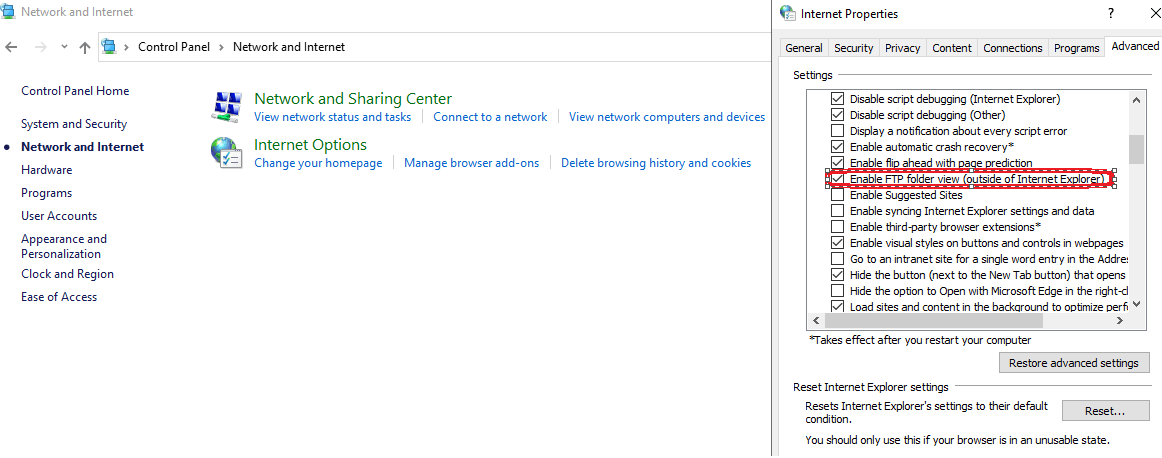Click Connect to a network link
The image size is (1162, 458).
click(x=490, y=117)
